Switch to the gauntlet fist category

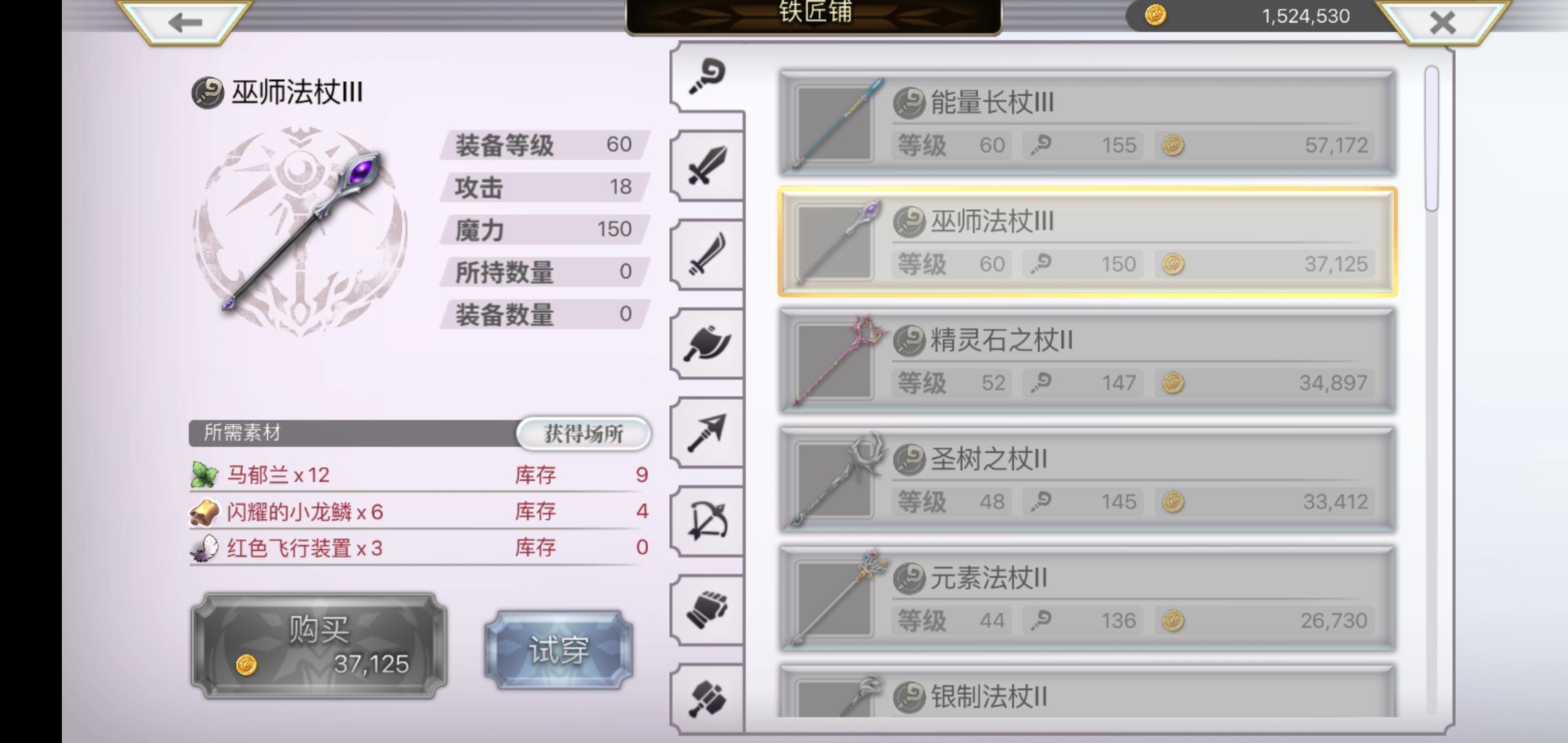707,610
